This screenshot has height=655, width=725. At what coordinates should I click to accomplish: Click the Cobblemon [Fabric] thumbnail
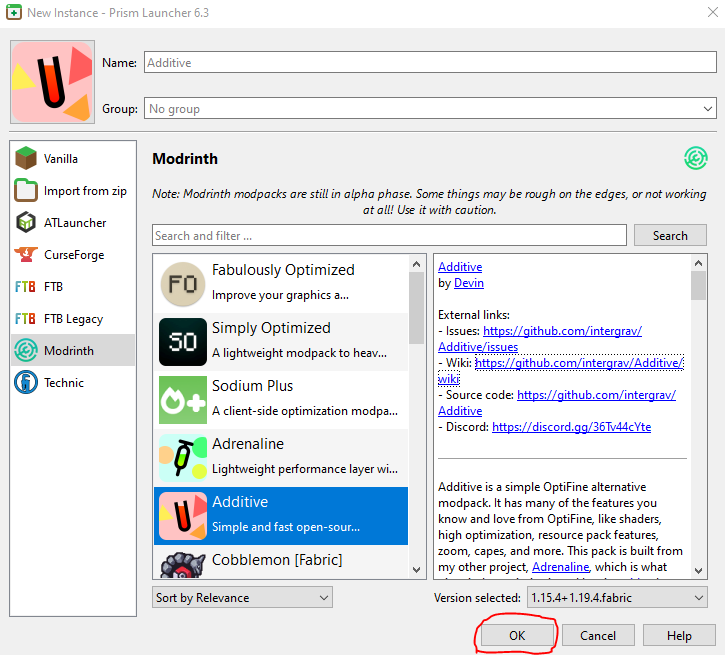[x=183, y=565]
